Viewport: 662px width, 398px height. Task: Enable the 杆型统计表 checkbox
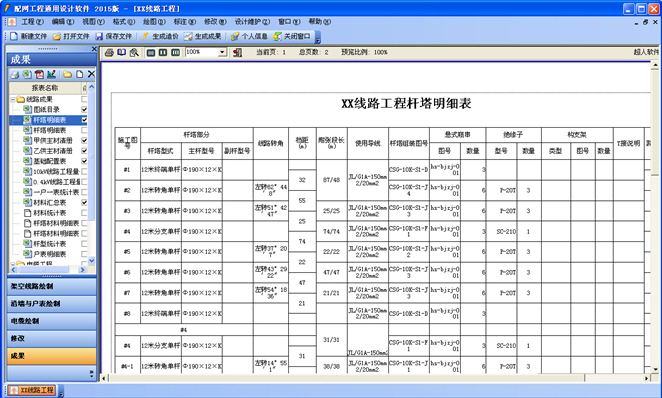[x=84, y=244]
